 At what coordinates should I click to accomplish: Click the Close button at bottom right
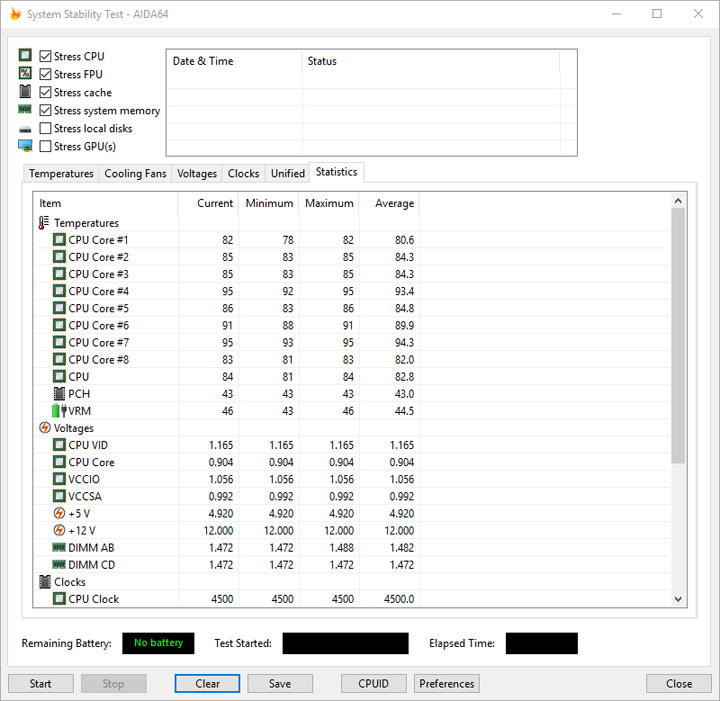[679, 684]
